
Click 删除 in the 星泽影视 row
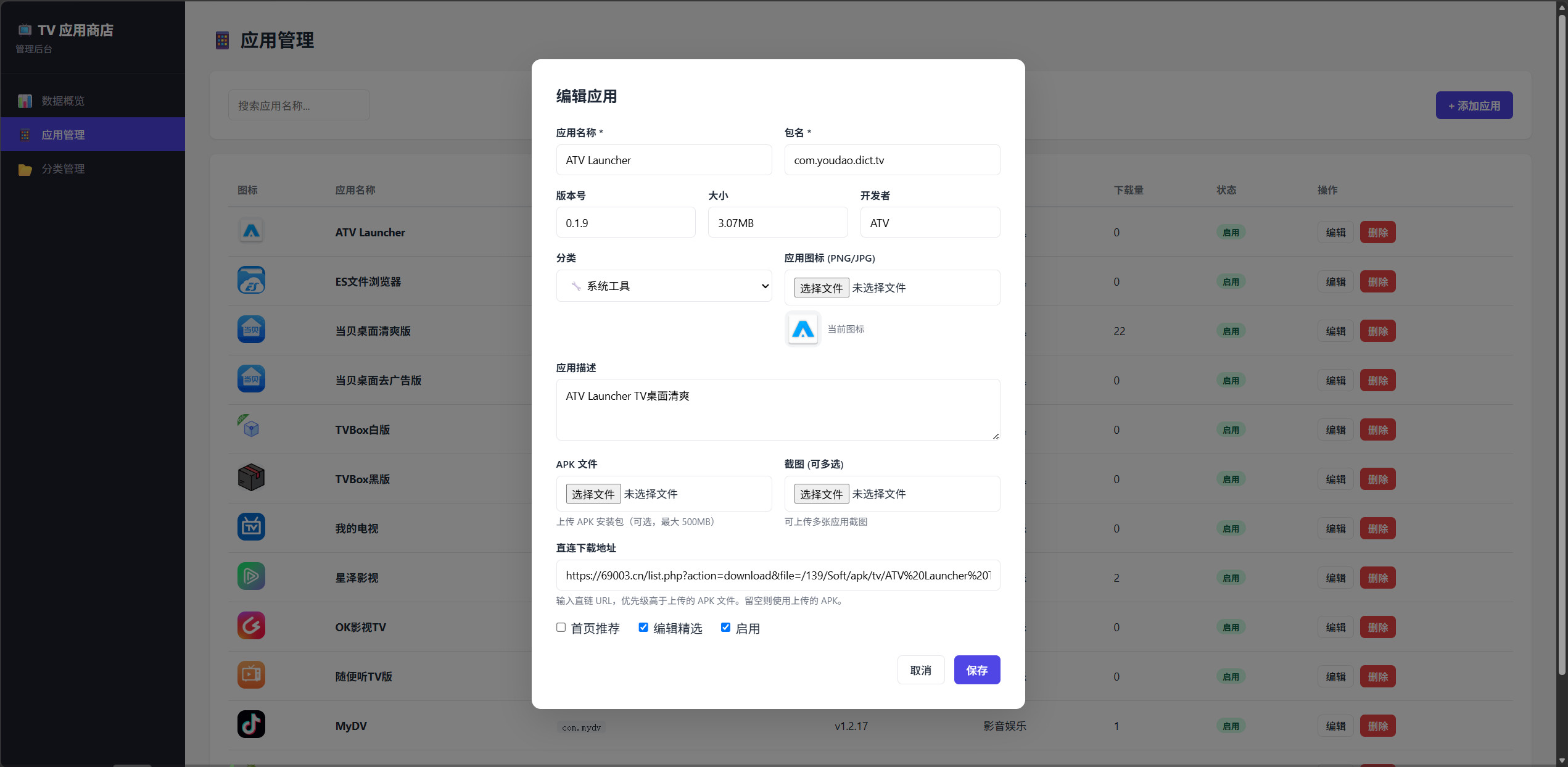[x=1378, y=578]
